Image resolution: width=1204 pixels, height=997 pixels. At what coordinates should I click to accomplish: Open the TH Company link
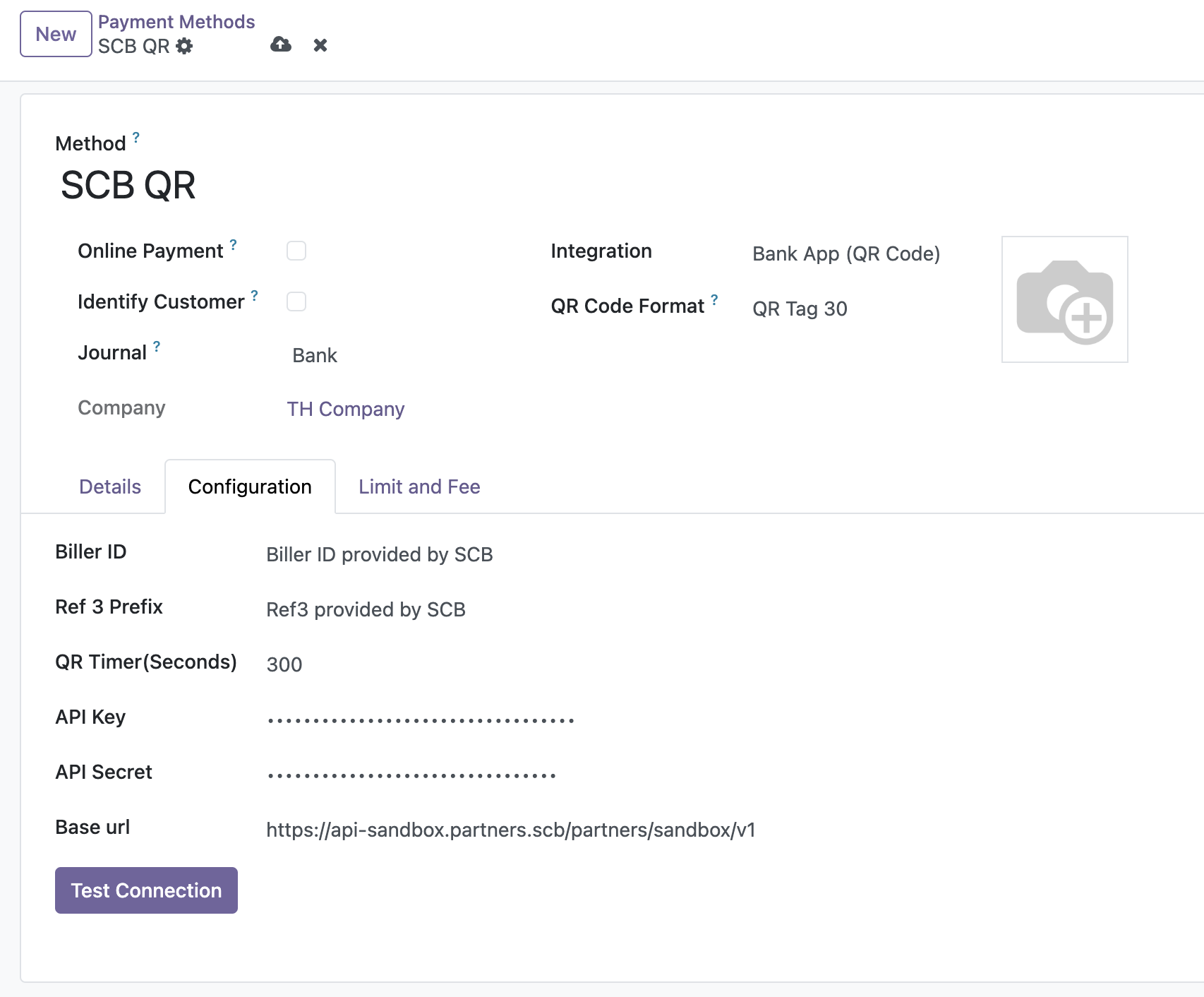346,409
